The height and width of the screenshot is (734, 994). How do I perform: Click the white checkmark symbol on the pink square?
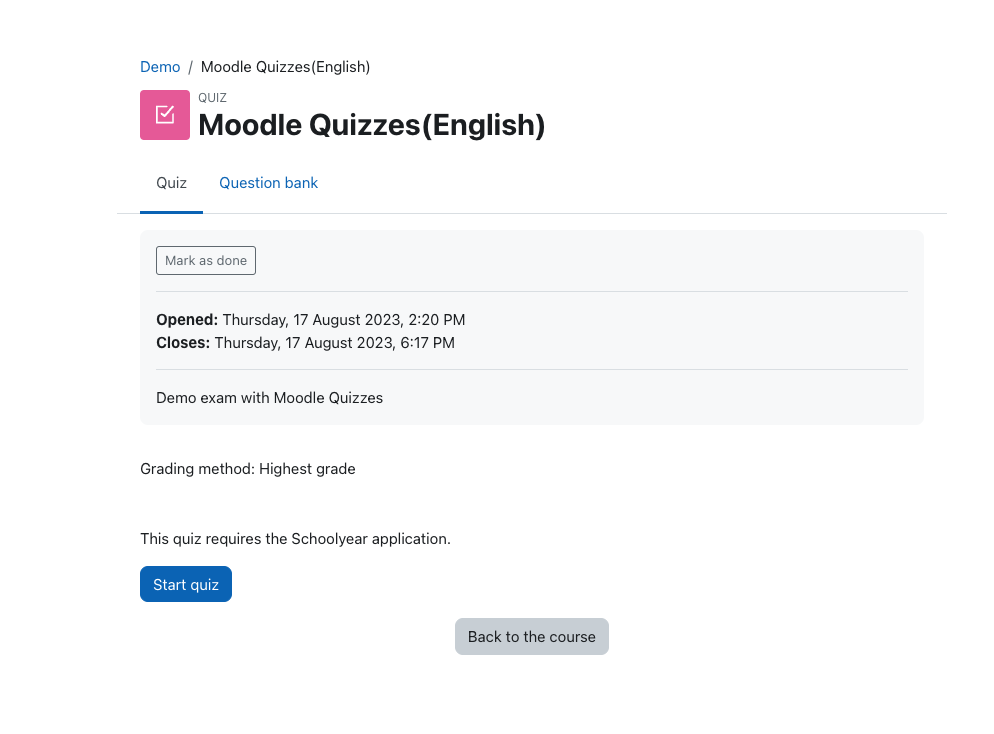(165, 114)
